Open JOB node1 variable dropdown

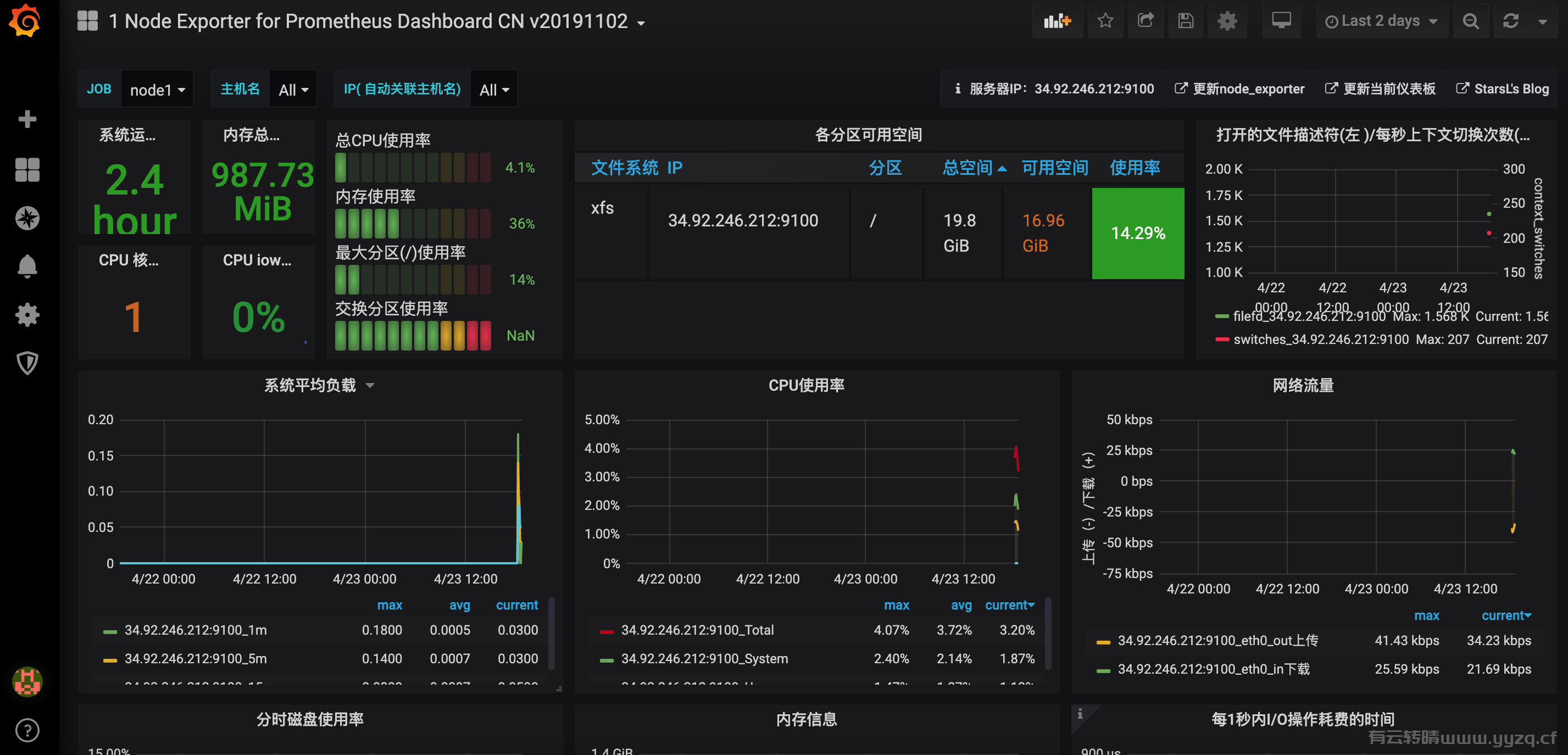click(157, 90)
